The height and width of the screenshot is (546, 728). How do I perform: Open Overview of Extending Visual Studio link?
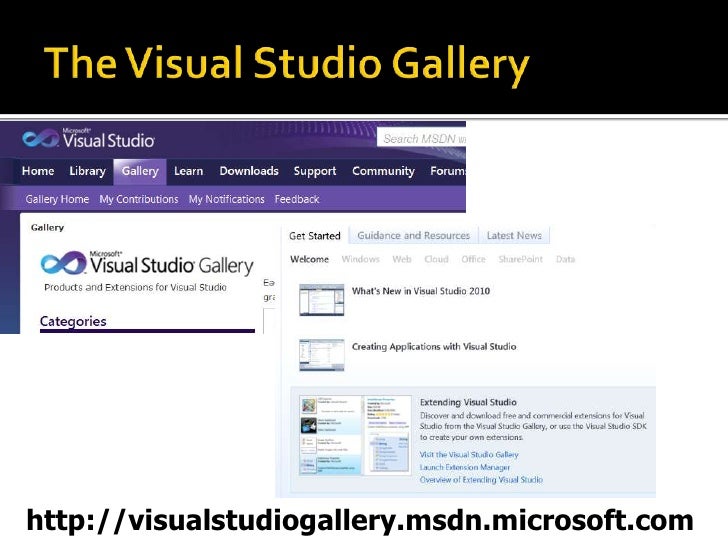point(481,480)
